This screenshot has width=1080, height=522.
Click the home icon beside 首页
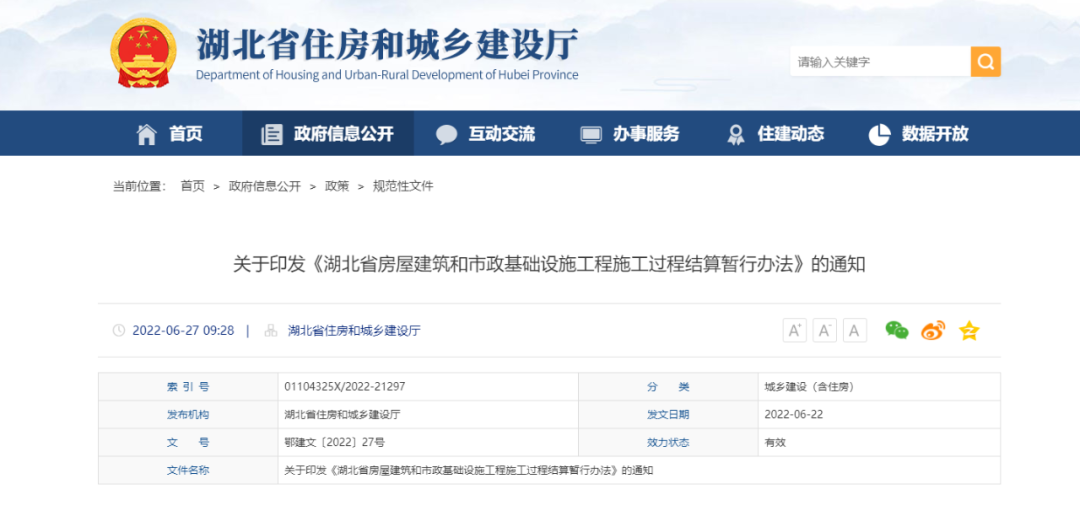[x=147, y=134]
